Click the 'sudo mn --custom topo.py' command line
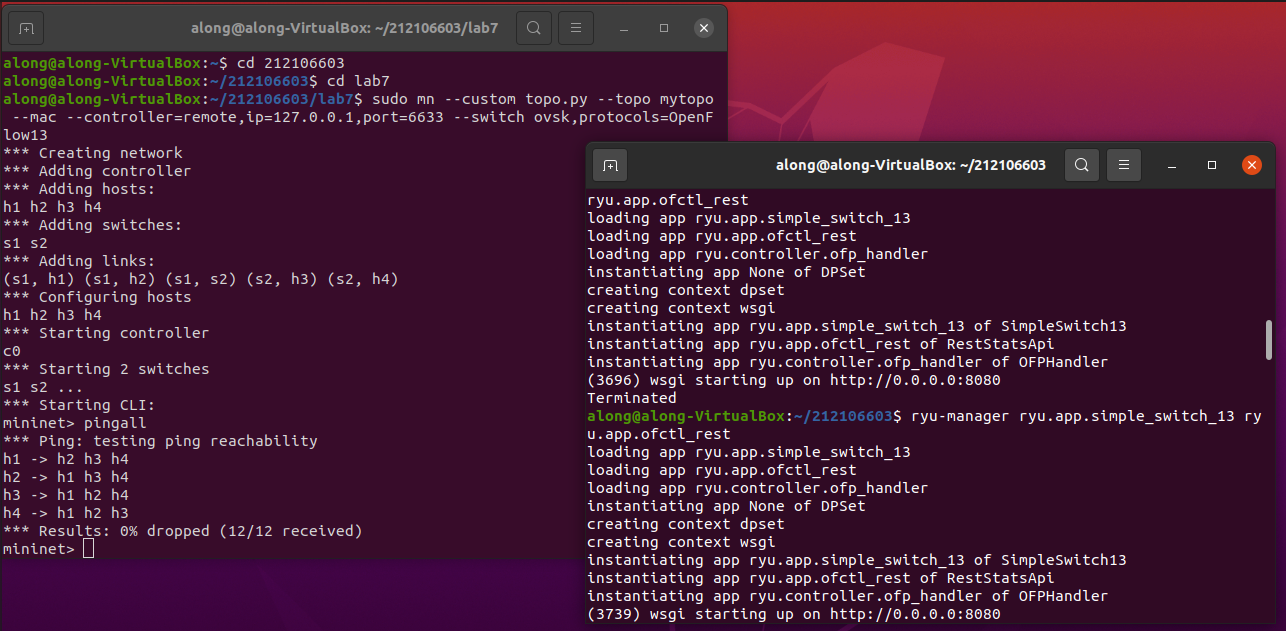This screenshot has width=1286, height=631. pyautogui.click(x=359, y=117)
